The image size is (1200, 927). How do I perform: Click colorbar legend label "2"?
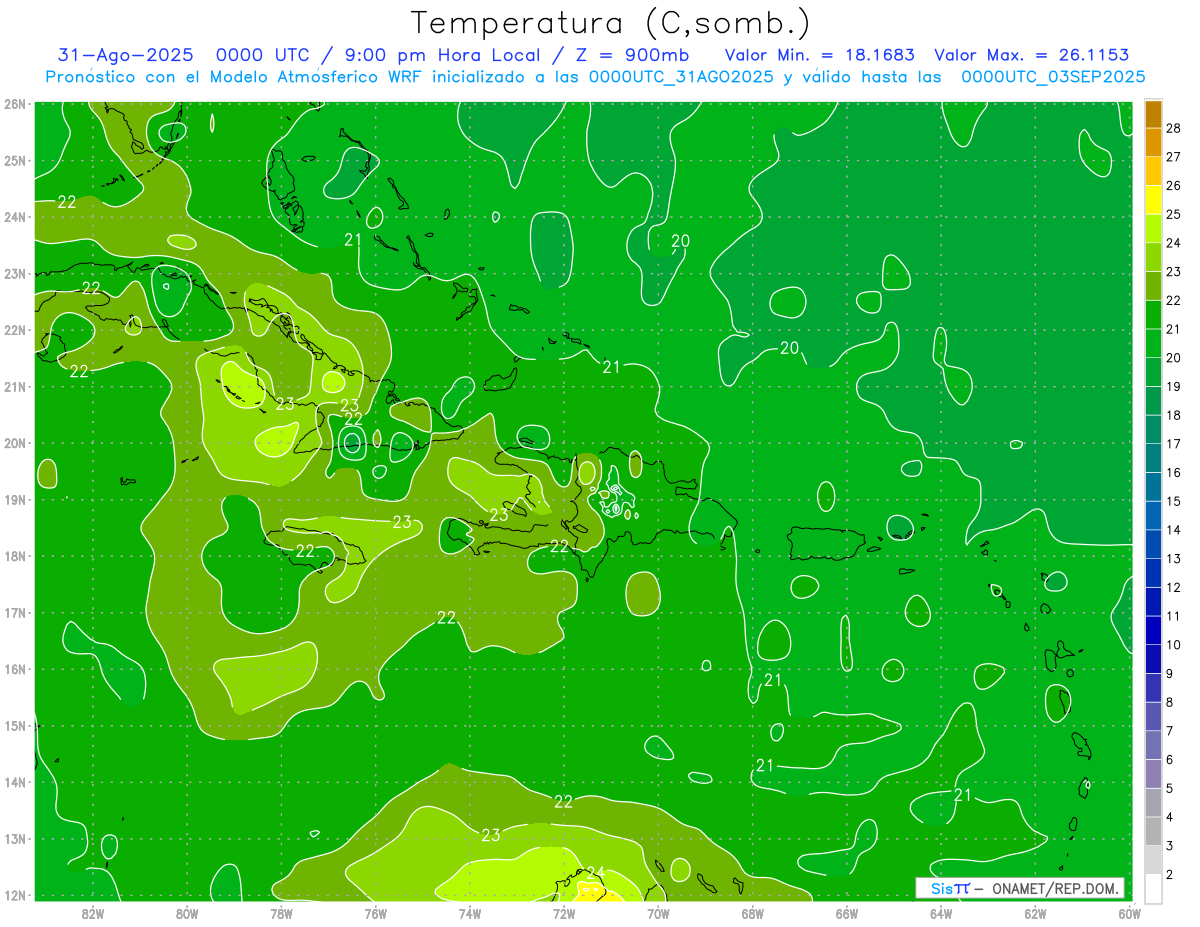click(x=1170, y=874)
